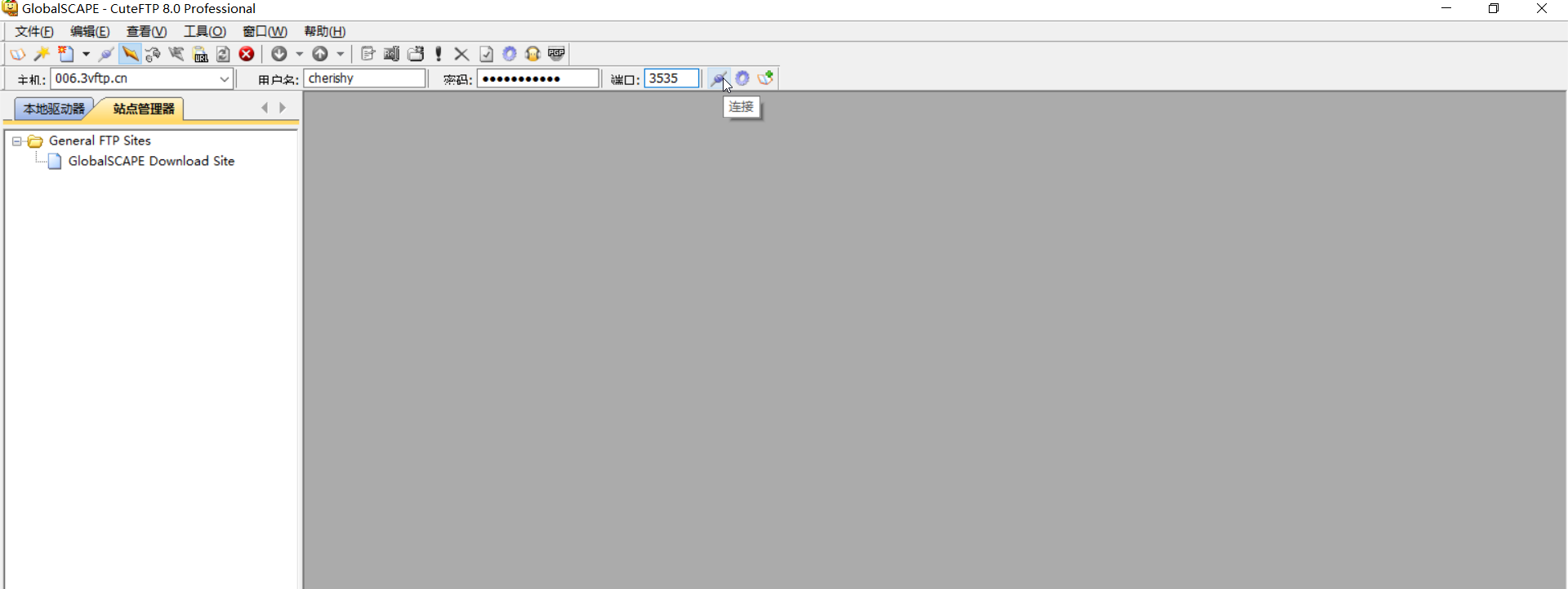
Task: Open the host address dropdown arrow
Action: pos(224,78)
